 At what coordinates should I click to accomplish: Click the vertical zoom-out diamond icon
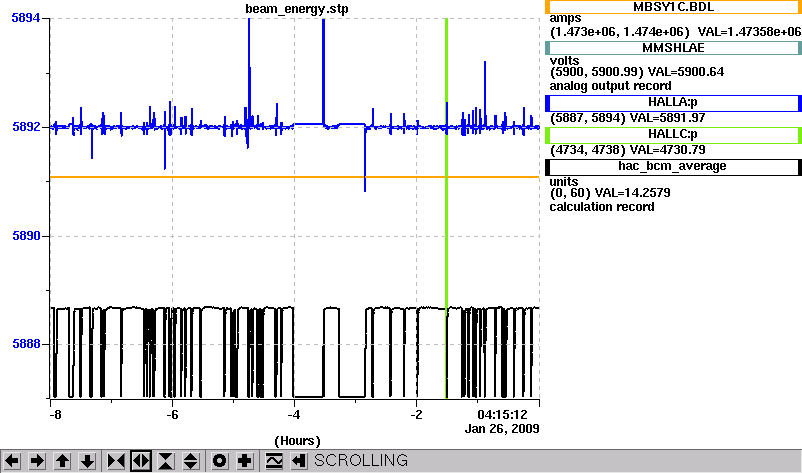point(191,461)
